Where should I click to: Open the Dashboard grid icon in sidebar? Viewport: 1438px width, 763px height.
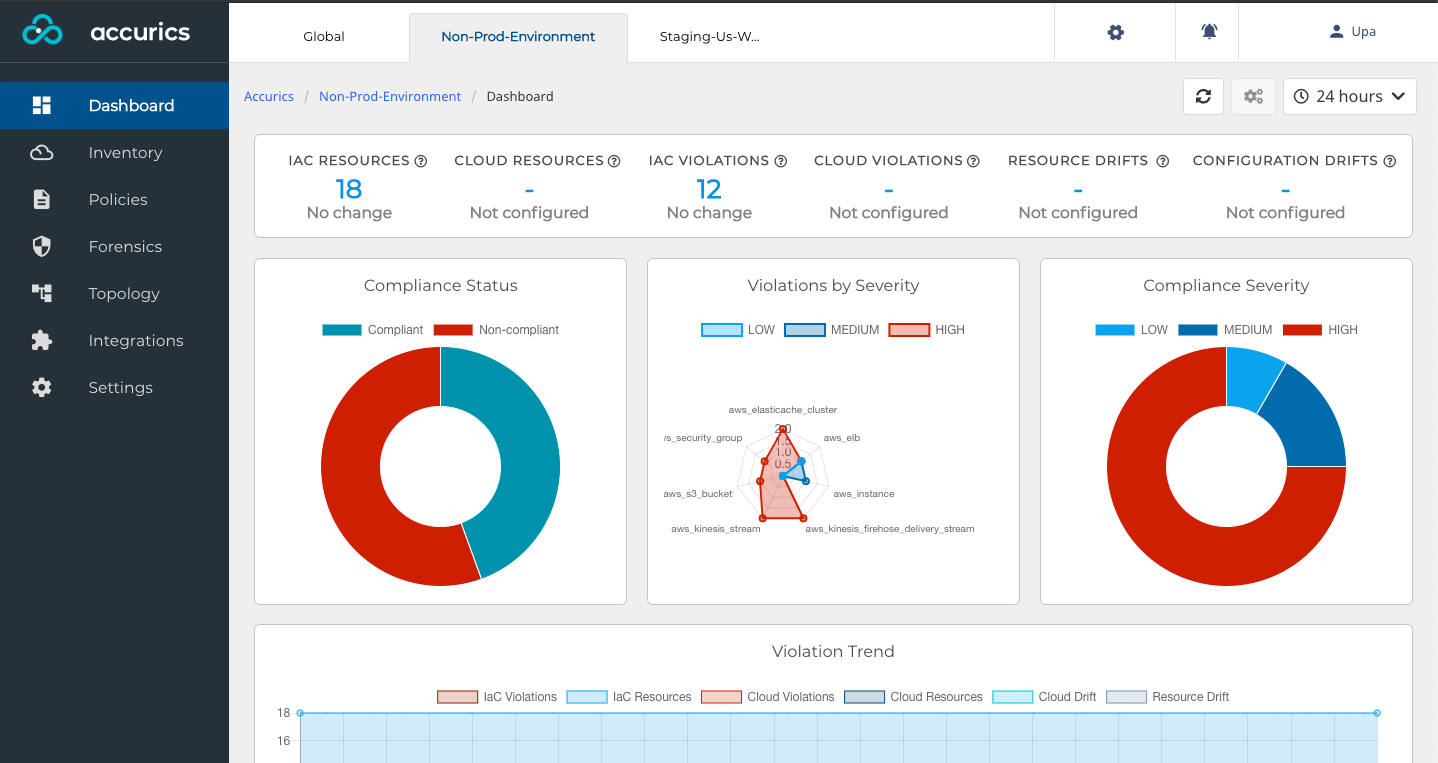click(x=42, y=105)
